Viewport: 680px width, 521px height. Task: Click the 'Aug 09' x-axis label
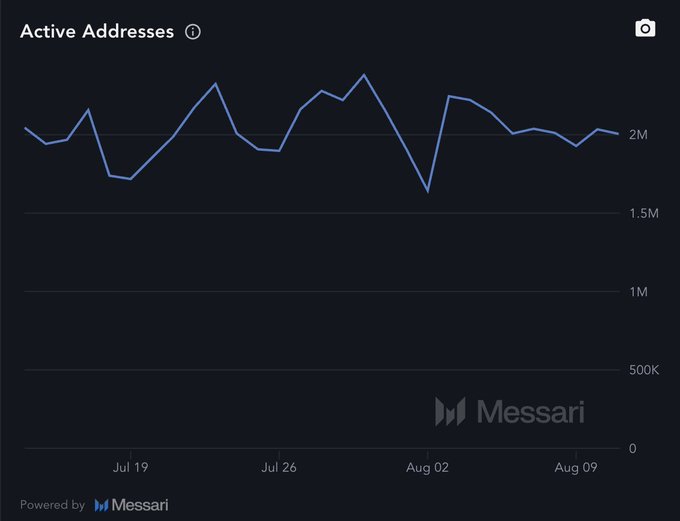(576, 467)
